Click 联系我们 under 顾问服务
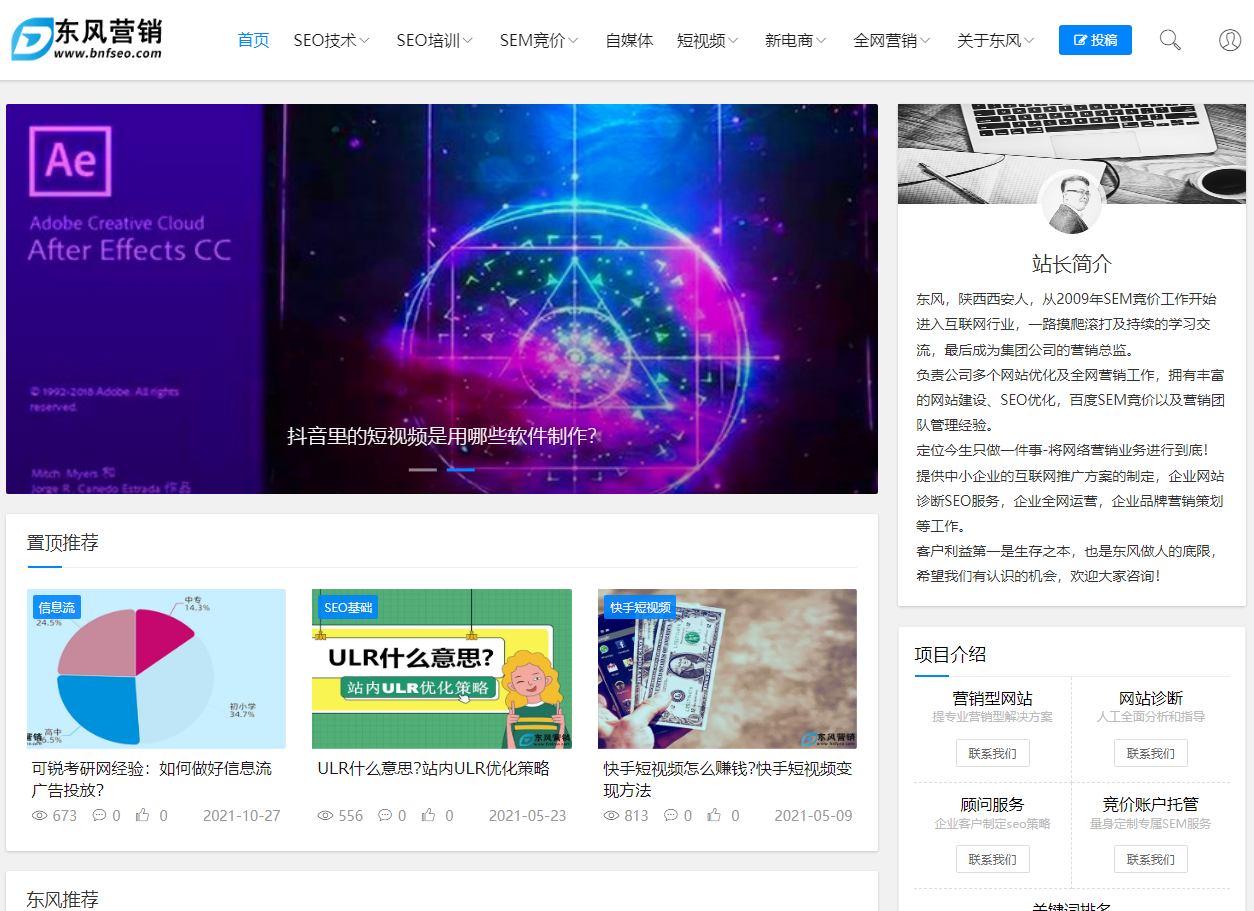Image resolution: width=1254 pixels, height=911 pixels. (x=993, y=859)
